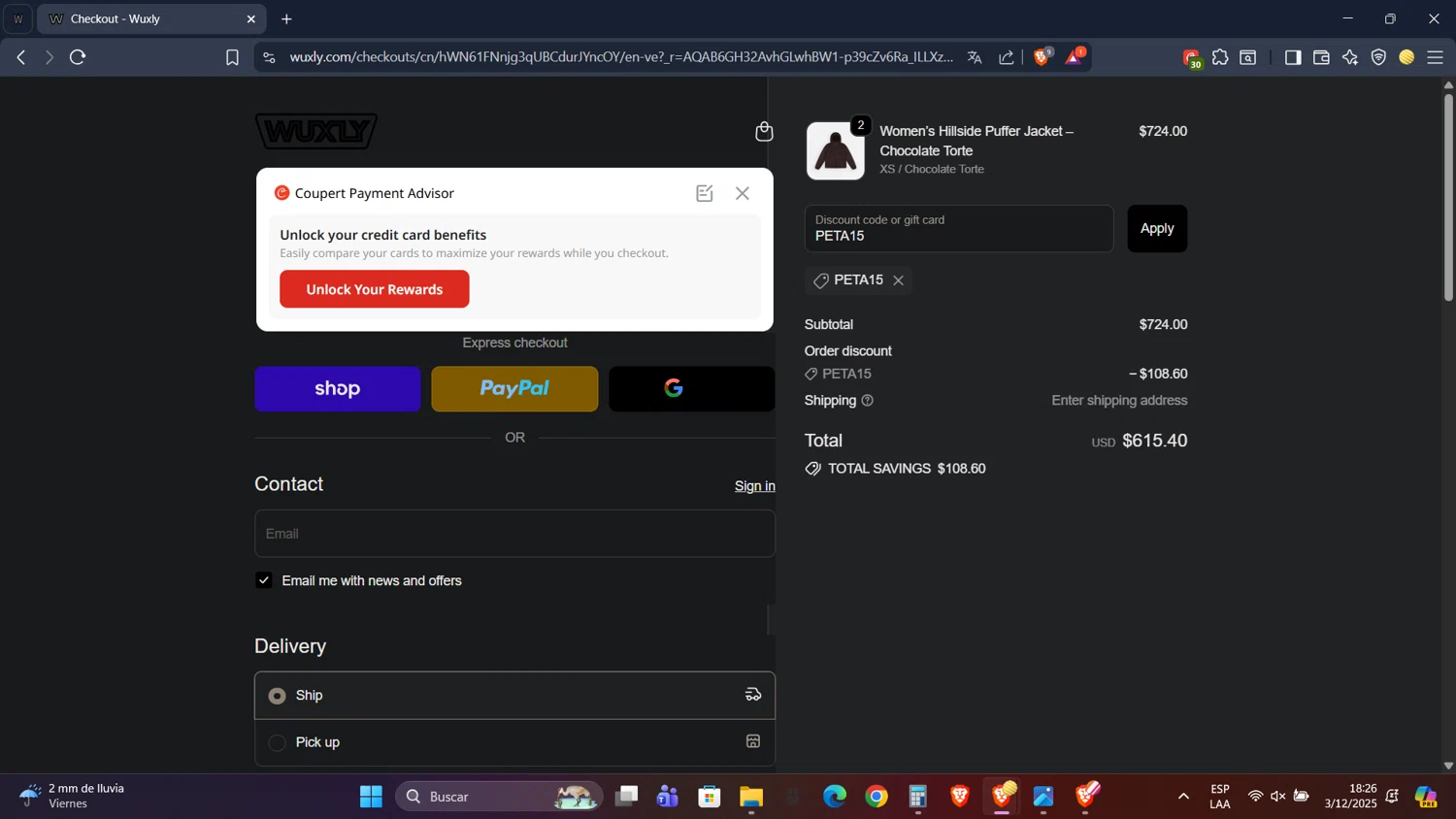Open Google Chrome from taskbar
The height and width of the screenshot is (819, 1456).
[877, 797]
